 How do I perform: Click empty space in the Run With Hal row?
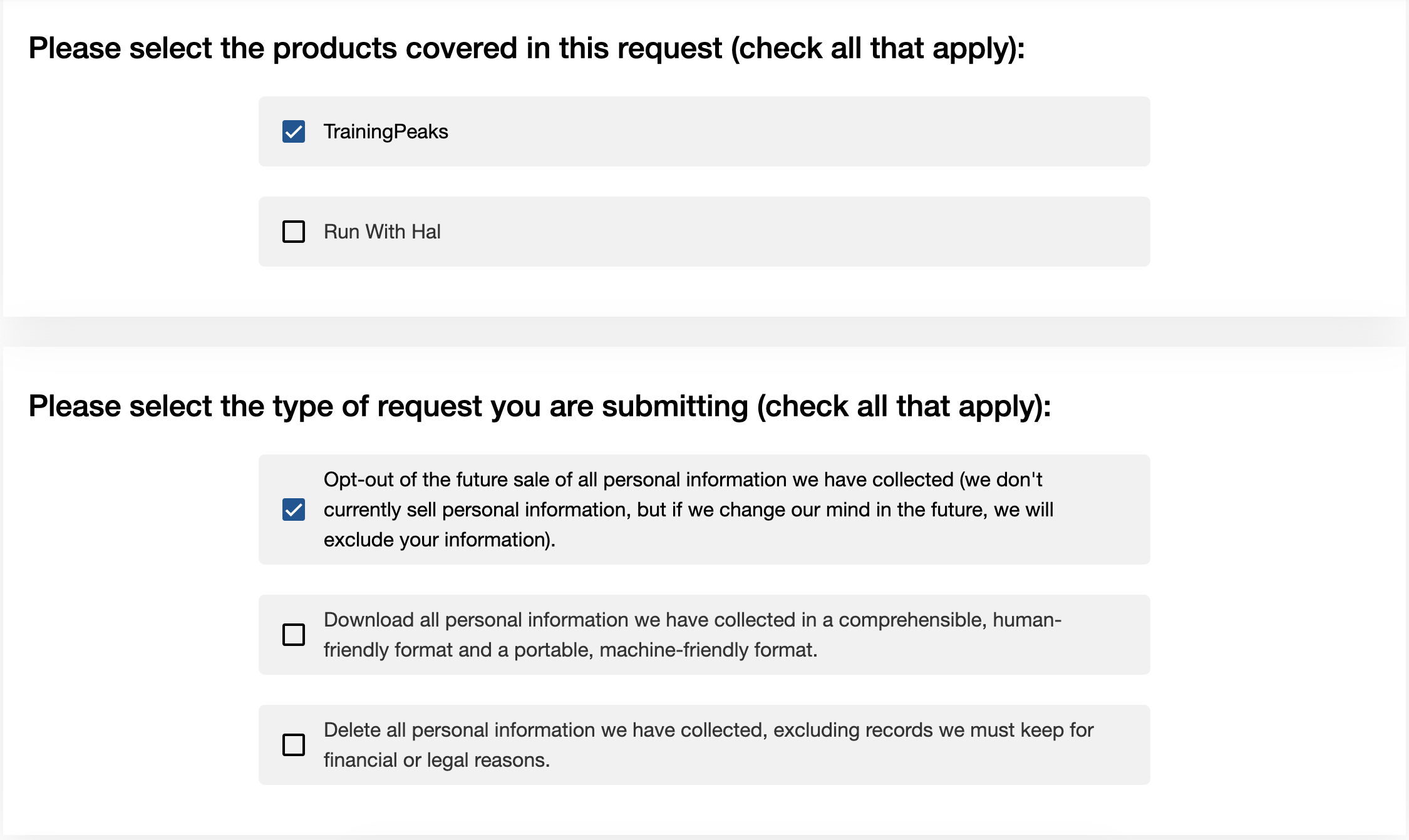795,232
